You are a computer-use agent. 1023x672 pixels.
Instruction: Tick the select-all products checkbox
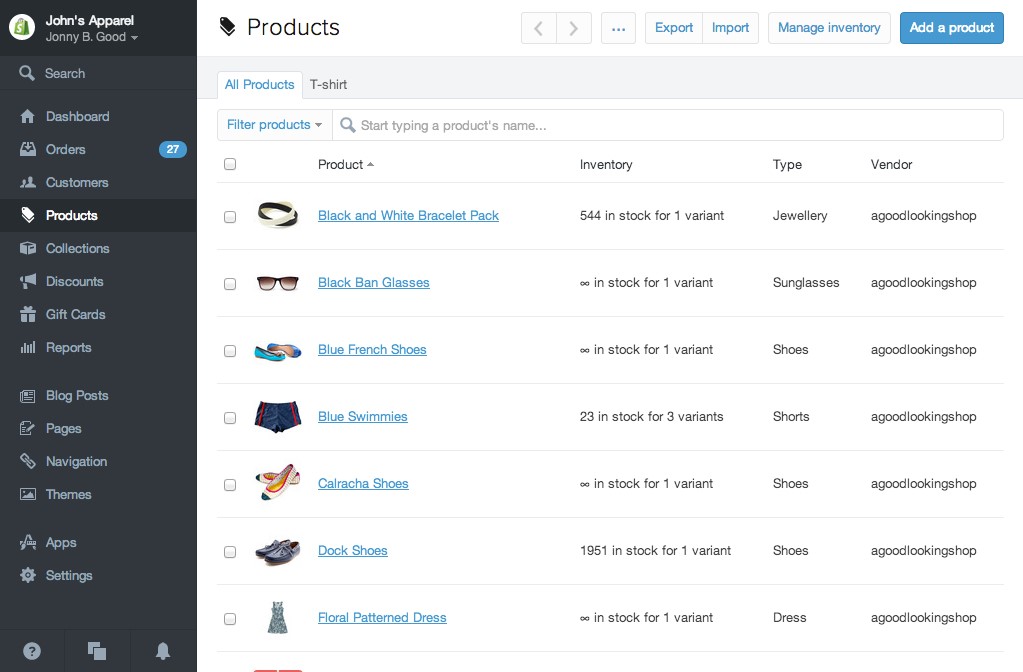pyautogui.click(x=230, y=164)
